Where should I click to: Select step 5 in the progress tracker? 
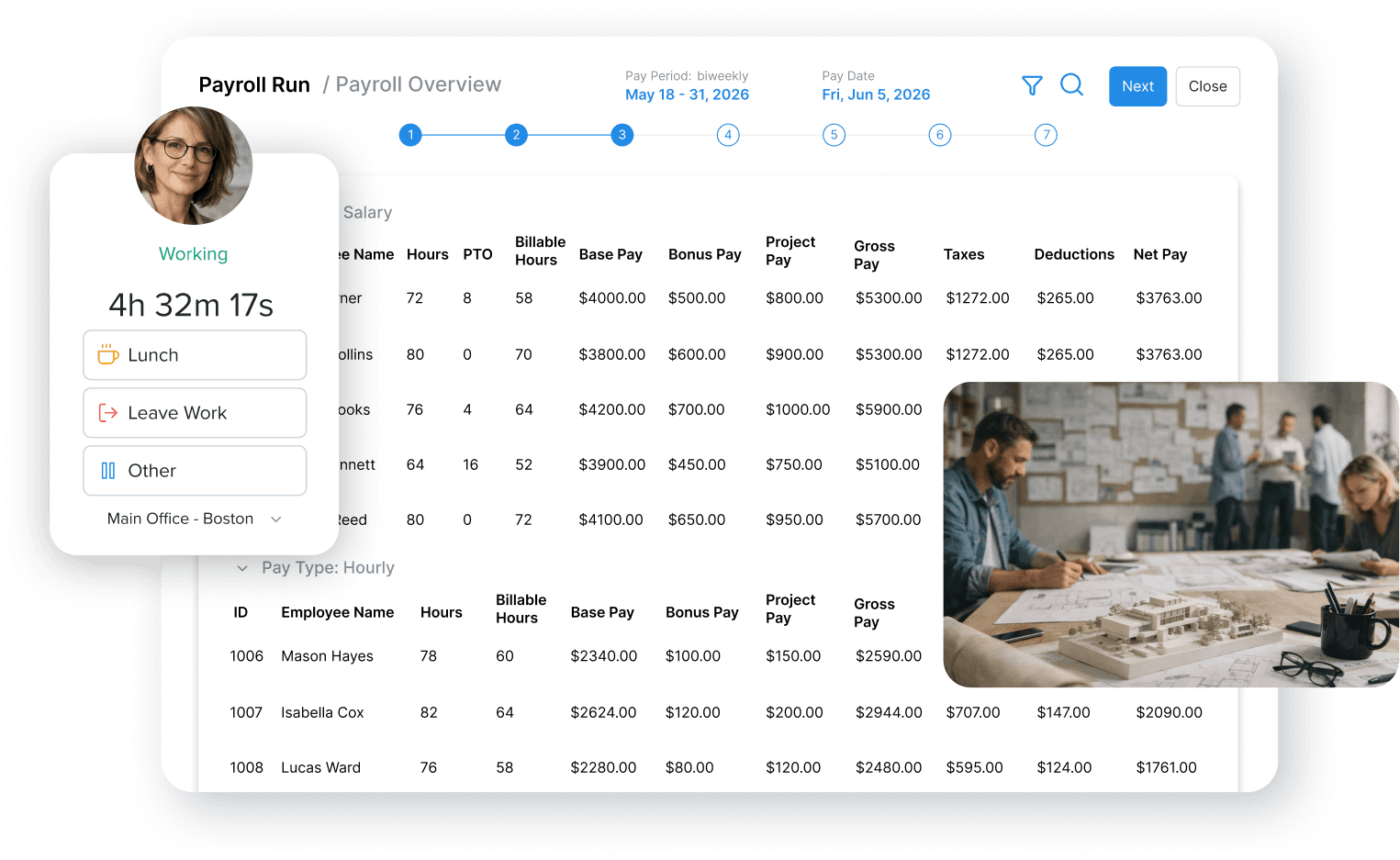[834, 134]
